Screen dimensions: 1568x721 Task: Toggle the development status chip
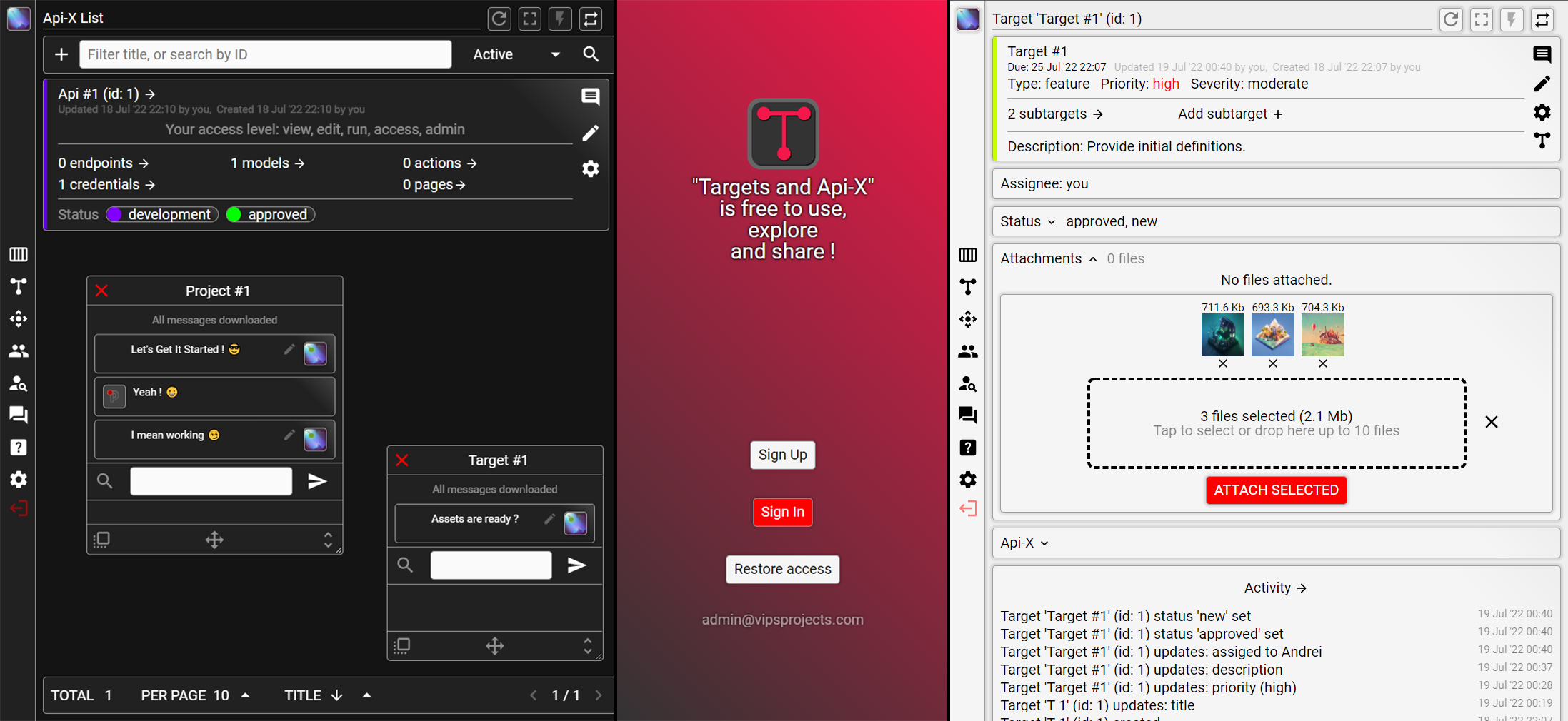pyautogui.click(x=162, y=215)
